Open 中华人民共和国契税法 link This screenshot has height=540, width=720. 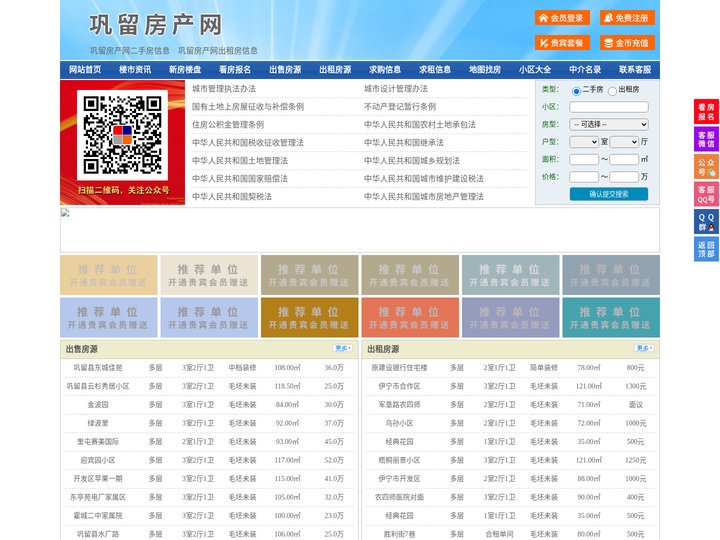pos(232,197)
